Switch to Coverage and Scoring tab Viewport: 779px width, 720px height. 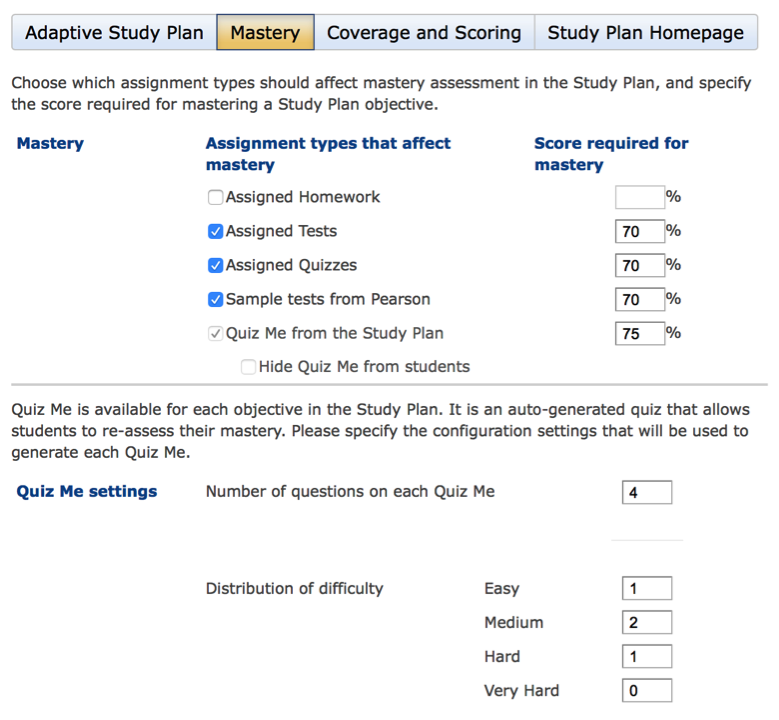coord(424,33)
